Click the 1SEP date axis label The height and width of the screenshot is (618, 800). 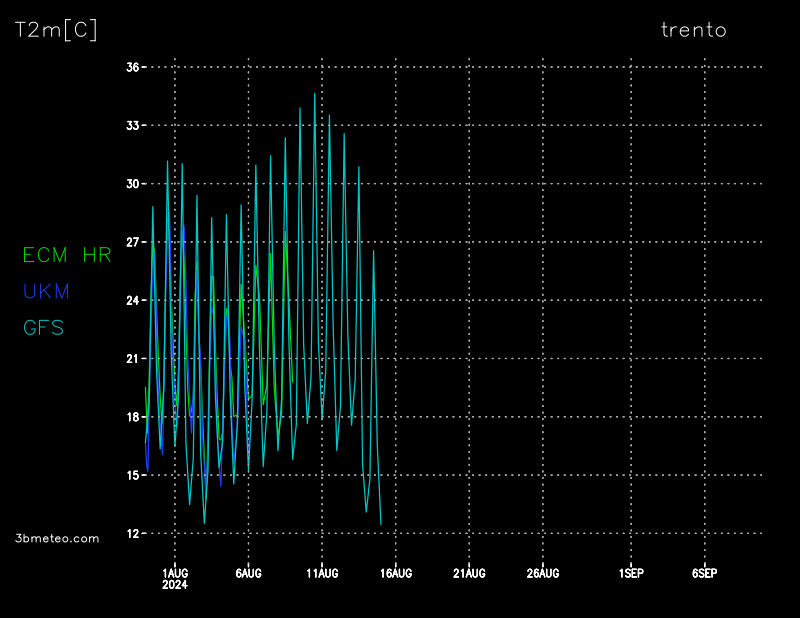tap(631, 573)
